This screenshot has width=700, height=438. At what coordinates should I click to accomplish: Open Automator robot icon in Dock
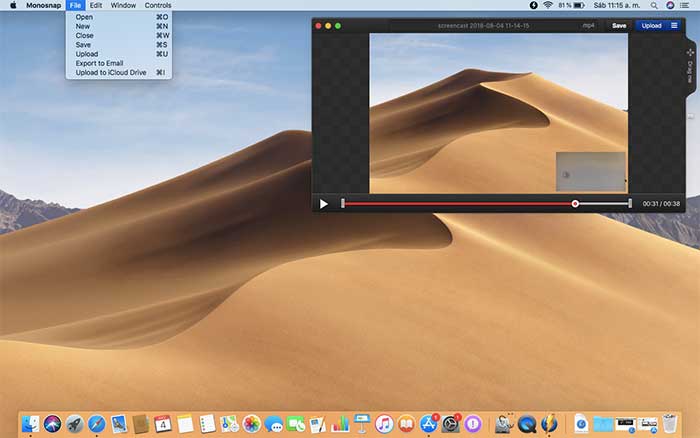tap(504, 424)
